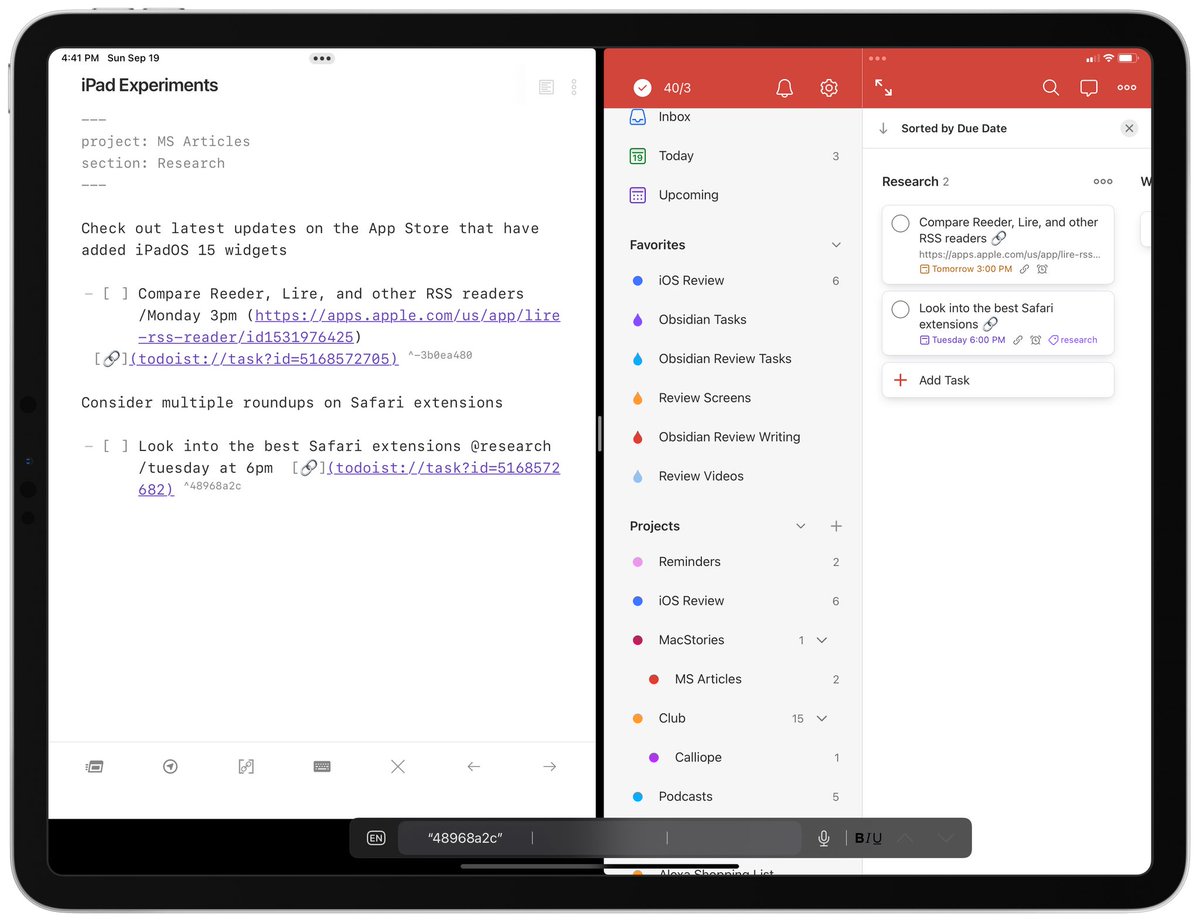Open Todoist settings gear
This screenshot has width=1200, height=923.
(829, 88)
